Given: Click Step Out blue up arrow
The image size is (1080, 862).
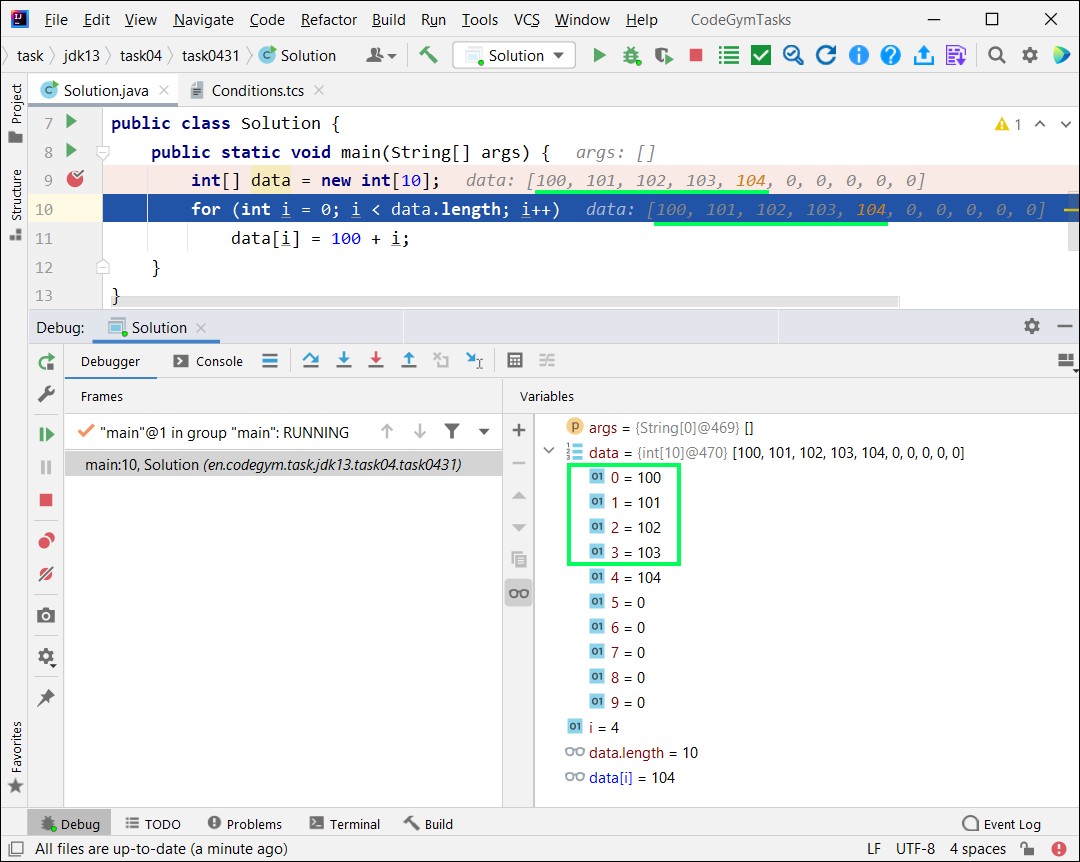Looking at the screenshot, I should tap(408, 360).
